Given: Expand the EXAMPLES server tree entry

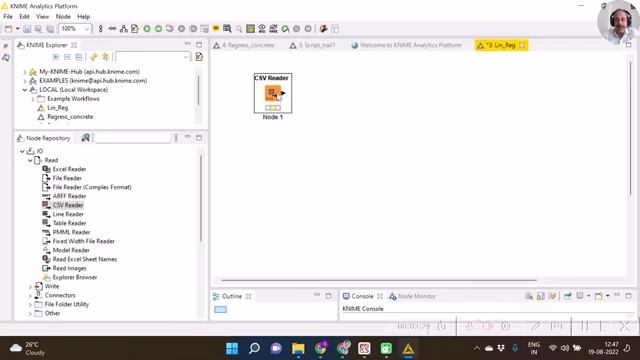Looking at the screenshot, I should click(x=25, y=81).
